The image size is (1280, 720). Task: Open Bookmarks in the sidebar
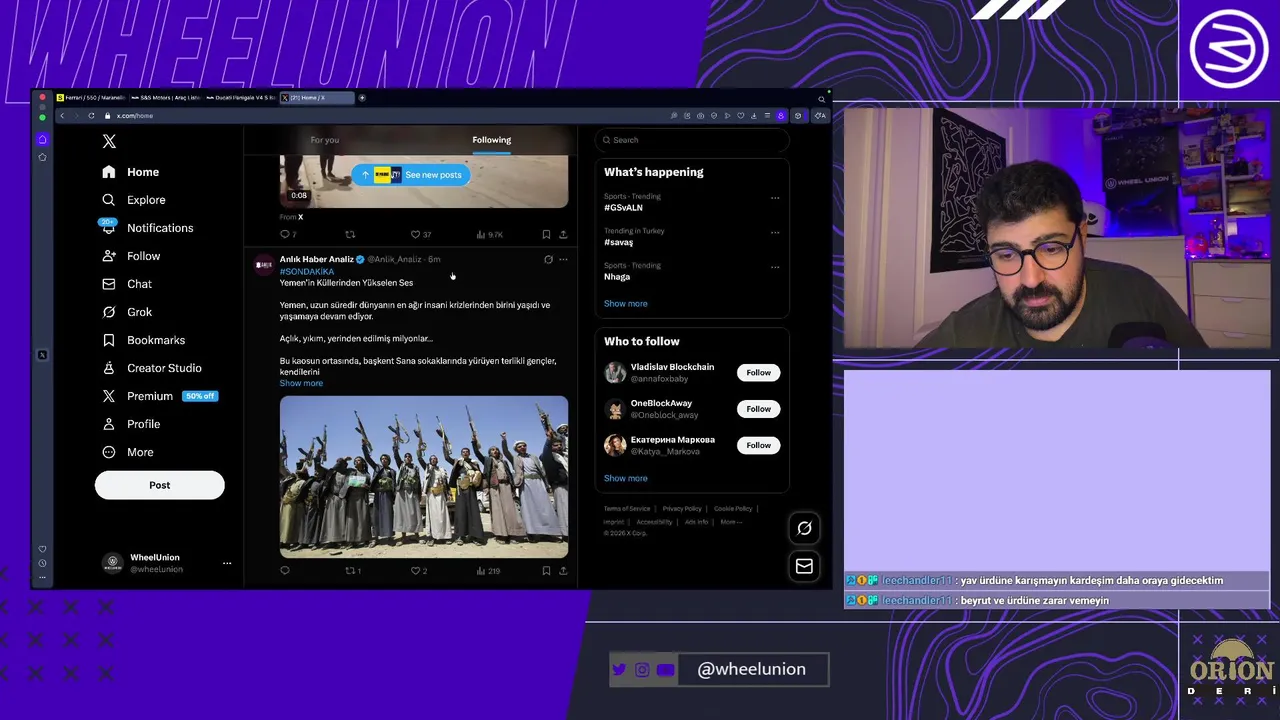(x=143, y=340)
